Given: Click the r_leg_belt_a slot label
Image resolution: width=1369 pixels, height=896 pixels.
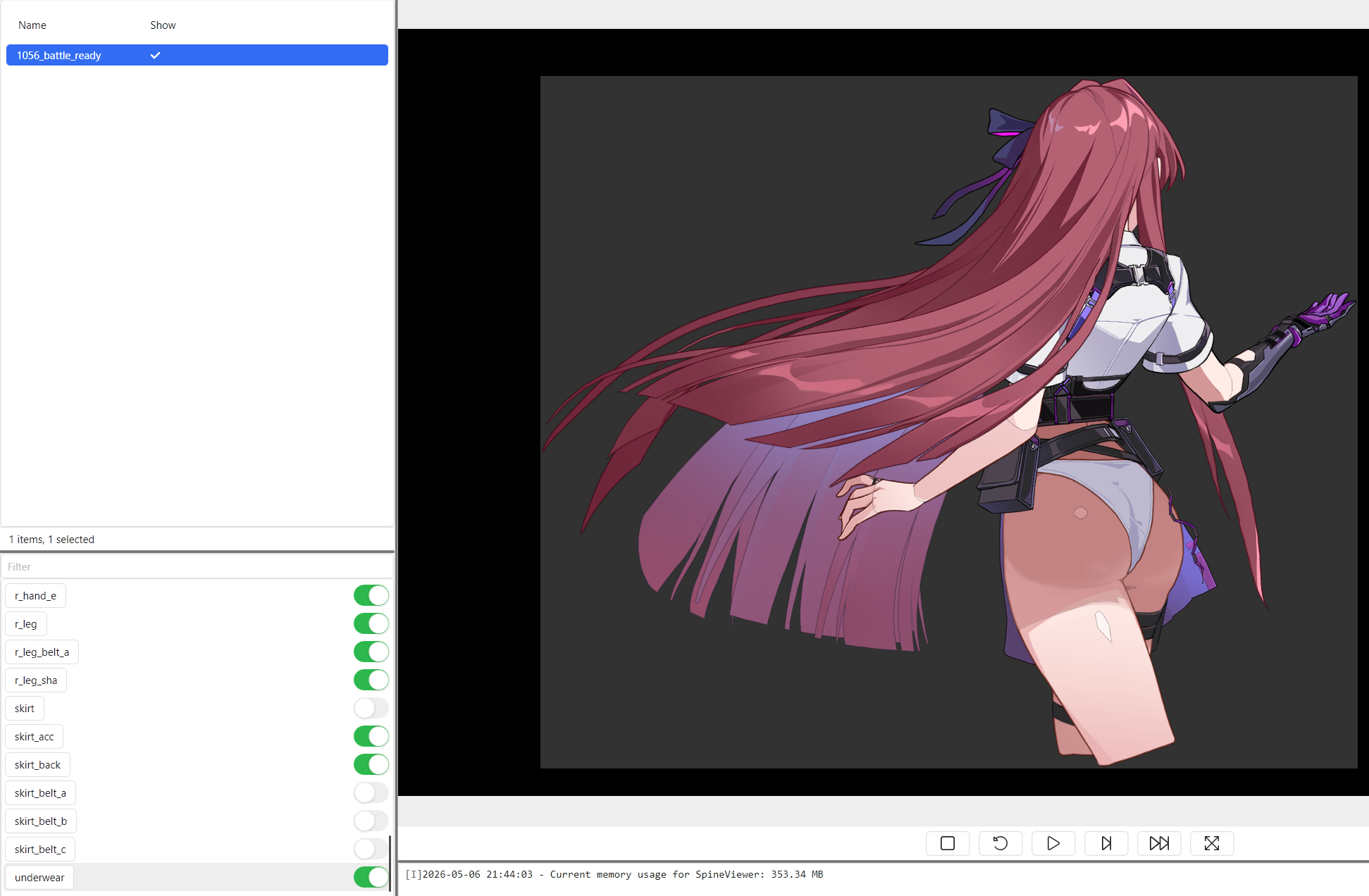Looking at the screenshot, I should pos(42,652).
